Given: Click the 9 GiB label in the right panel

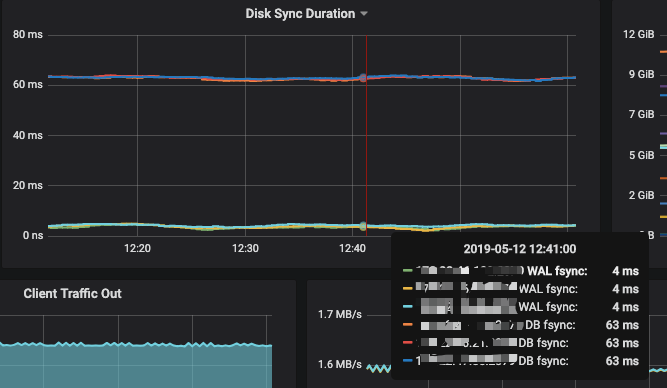Looking at the screenshot, I should 641,74.
